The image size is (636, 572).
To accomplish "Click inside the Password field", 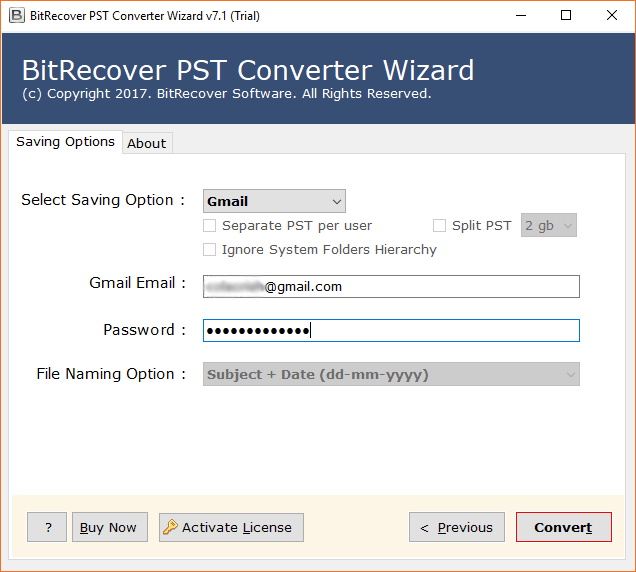I will tap(391, 331).
